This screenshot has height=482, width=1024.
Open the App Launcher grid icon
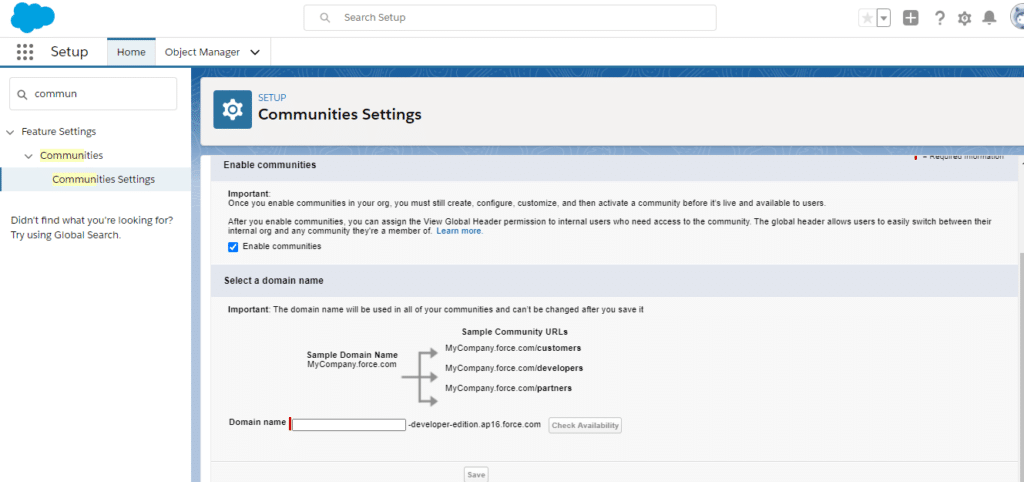pyautogui.click(x=25, y=52)
